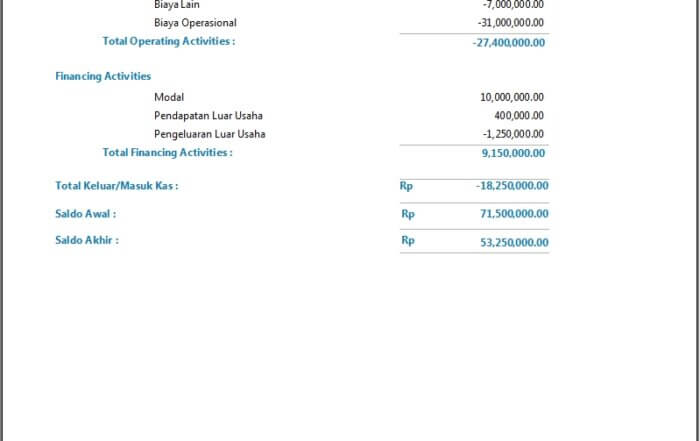
Task: Select the 10,000,000.00 Modal amount
Action: pos(512,97)
